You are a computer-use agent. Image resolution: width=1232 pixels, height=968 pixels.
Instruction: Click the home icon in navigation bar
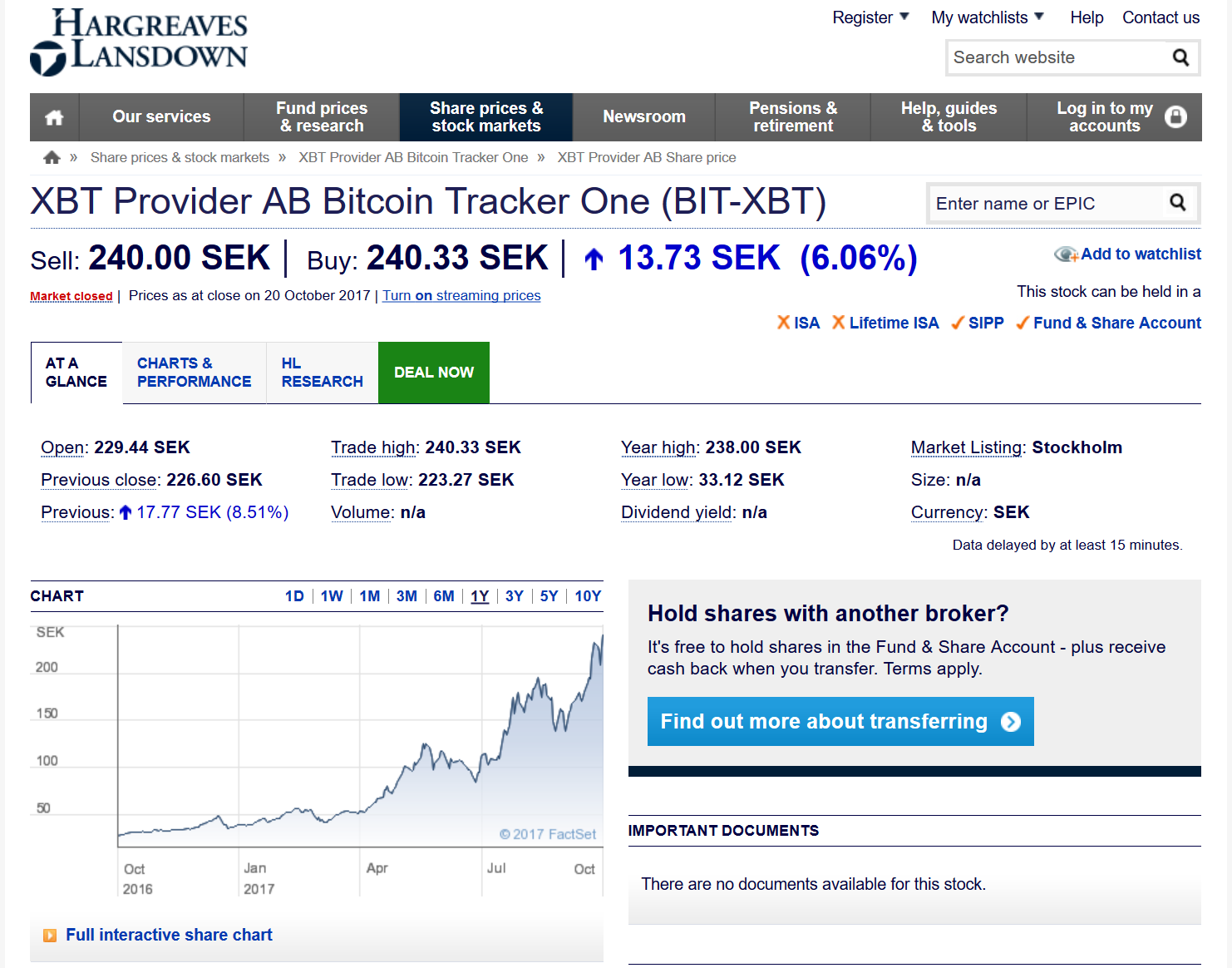tap(55, 117)
